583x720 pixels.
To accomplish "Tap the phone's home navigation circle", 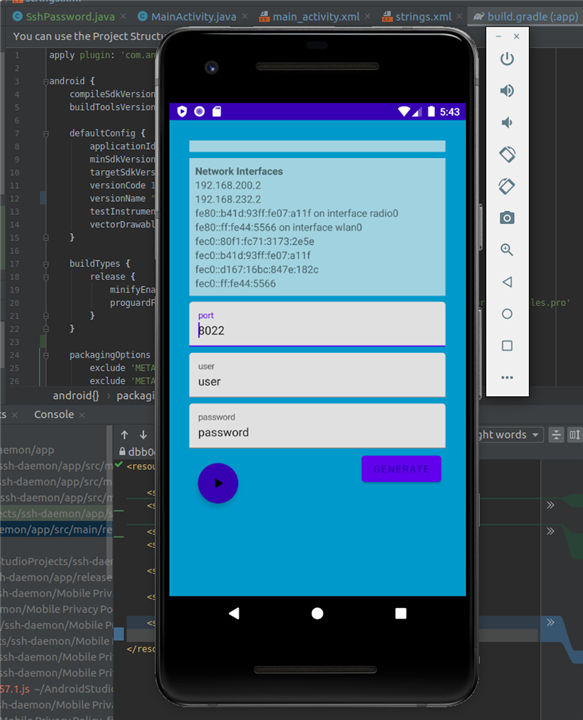I will (x=317, y=613).
